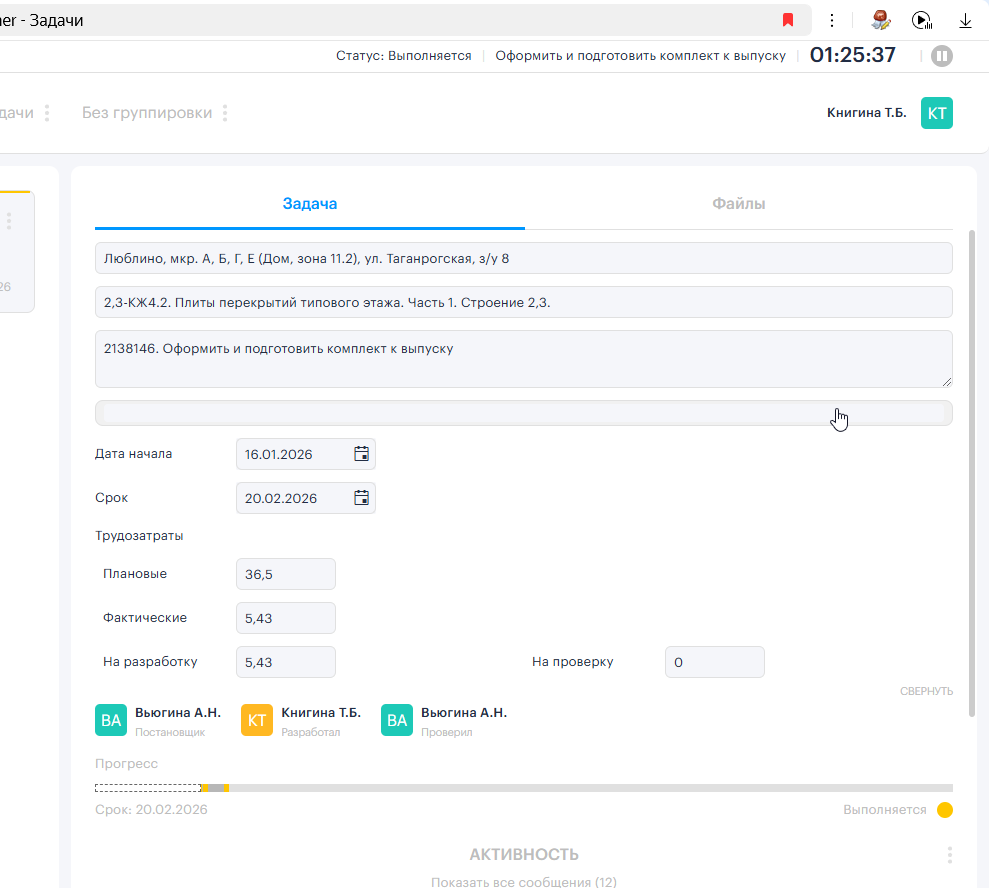Click the orange КТ avatar of Разработал

coord(257,720)
